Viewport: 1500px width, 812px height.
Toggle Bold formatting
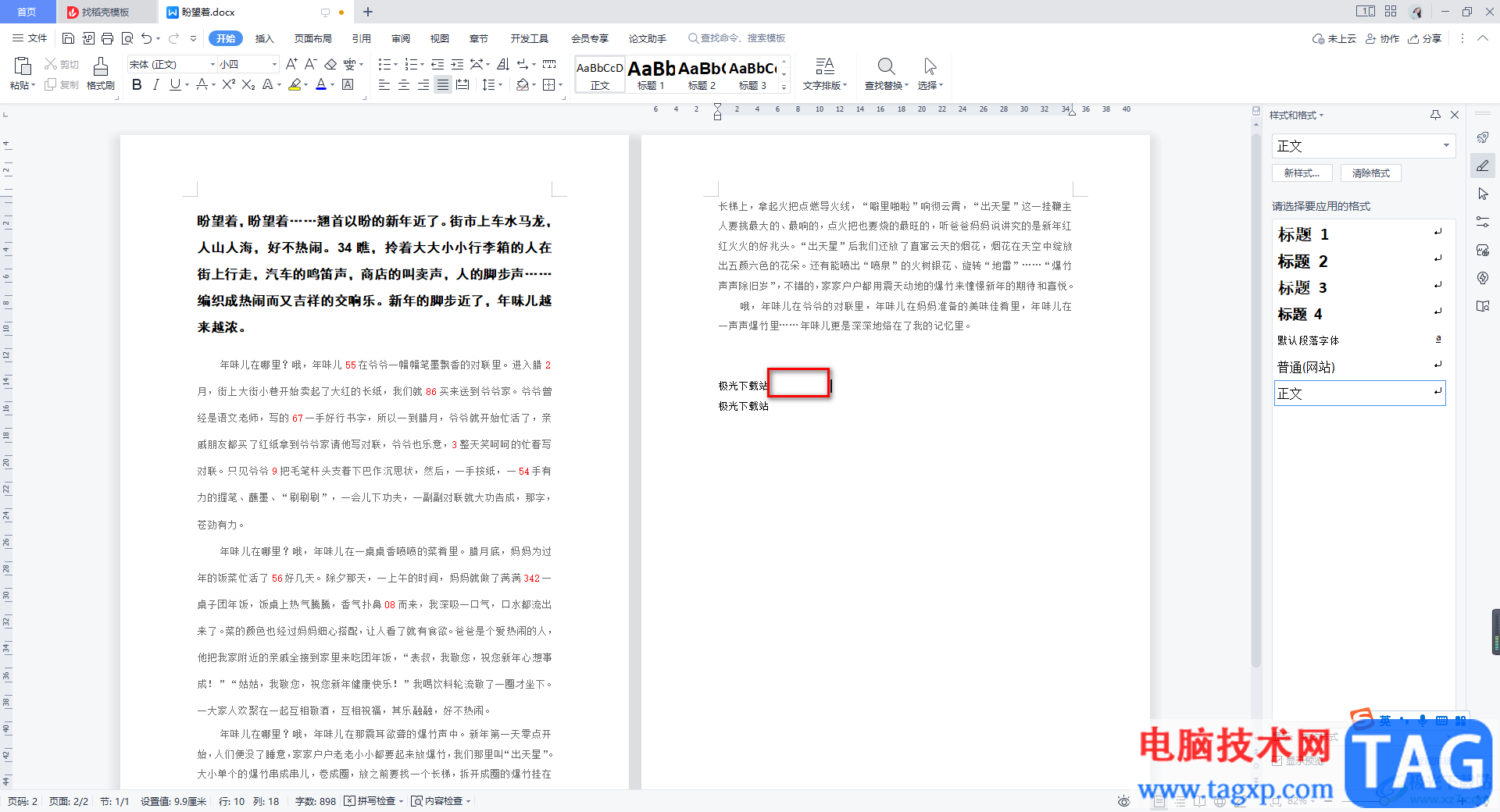pyautogui.click(x=137, y=84)
